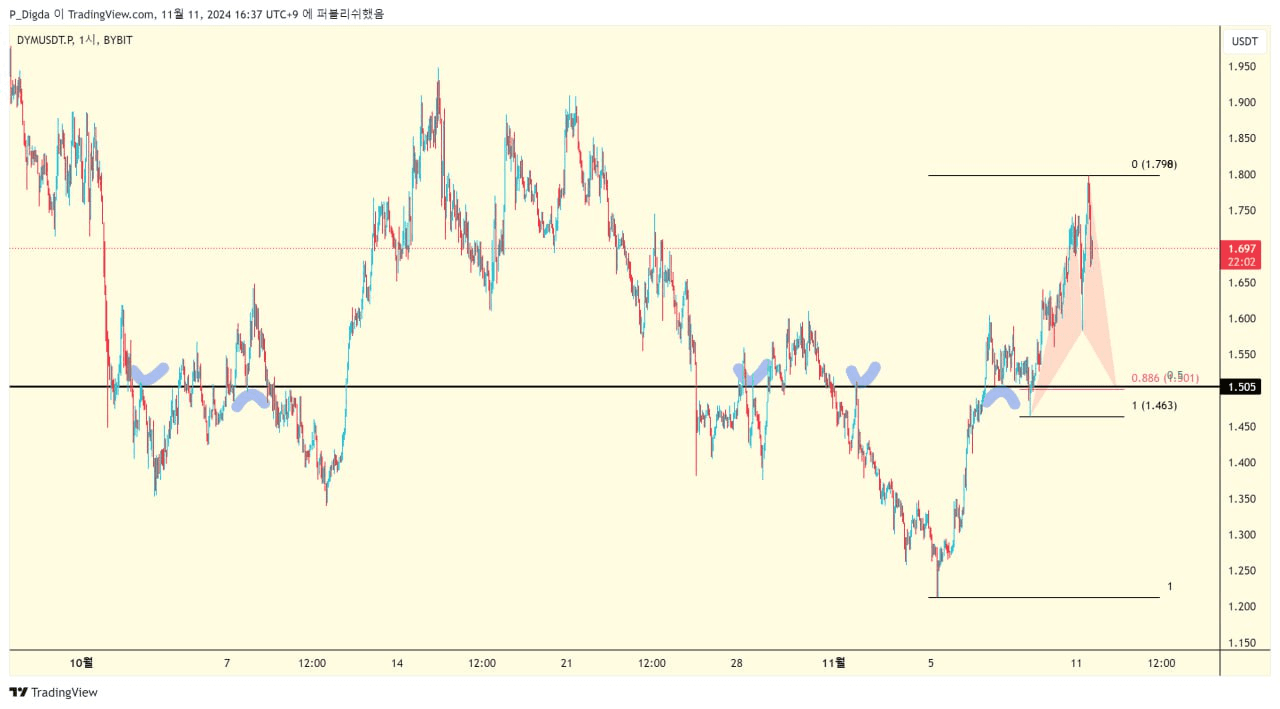The width and height of the screenshot is (1280, 709).
Task: Select the DYMUSDT.P symbol title on the chart
Action: coord(45,40)
